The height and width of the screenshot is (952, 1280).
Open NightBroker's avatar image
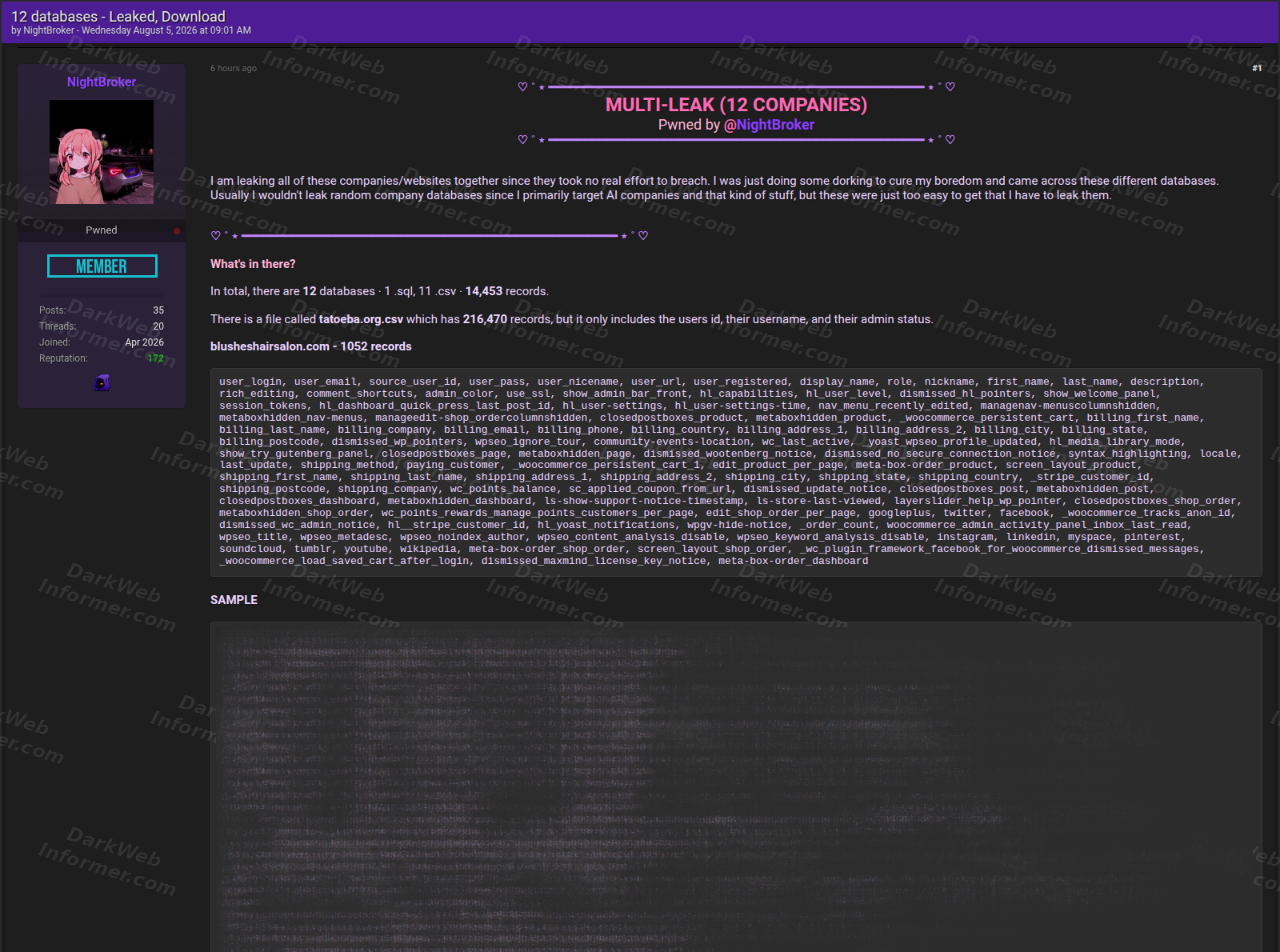point(102,152)
